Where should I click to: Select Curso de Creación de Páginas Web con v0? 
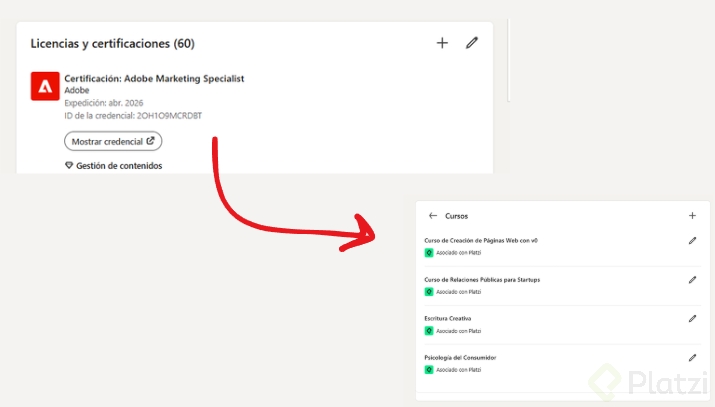(481, 240)
